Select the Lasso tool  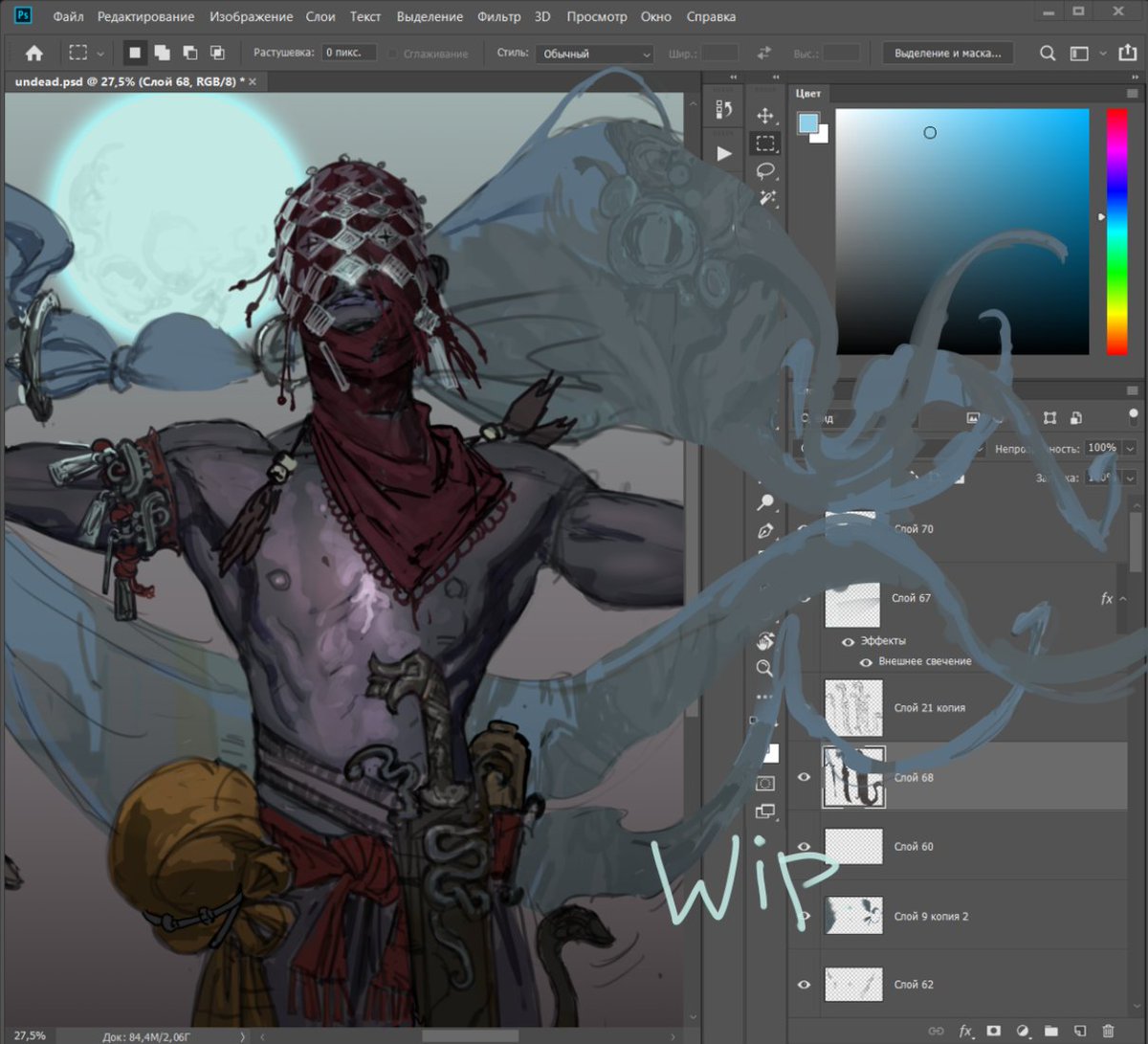tap(765, 170)
